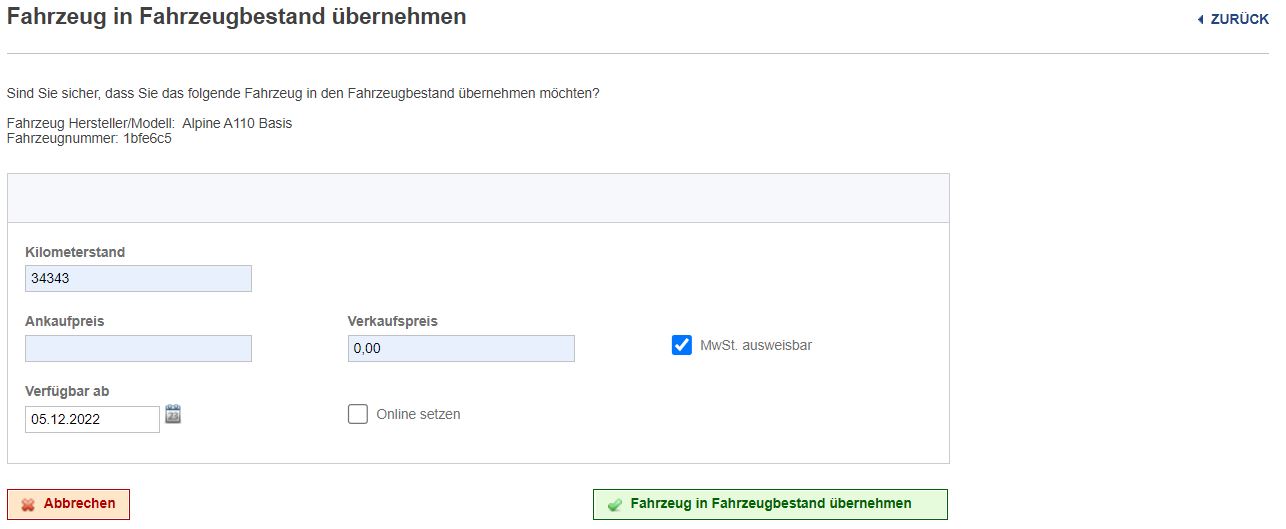Click the Kilometerstand label

pyautogui.click(x=75, y=252)
